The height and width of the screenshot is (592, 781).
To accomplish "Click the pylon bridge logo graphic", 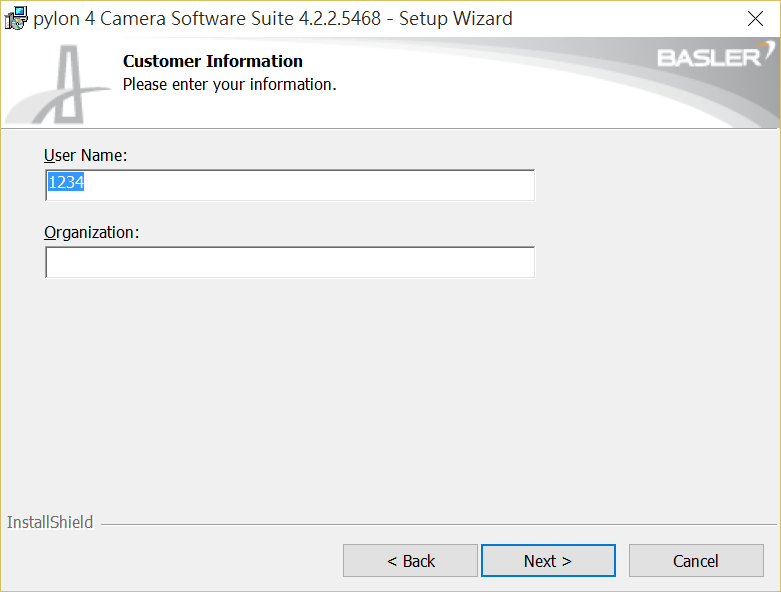I will 60,85.
